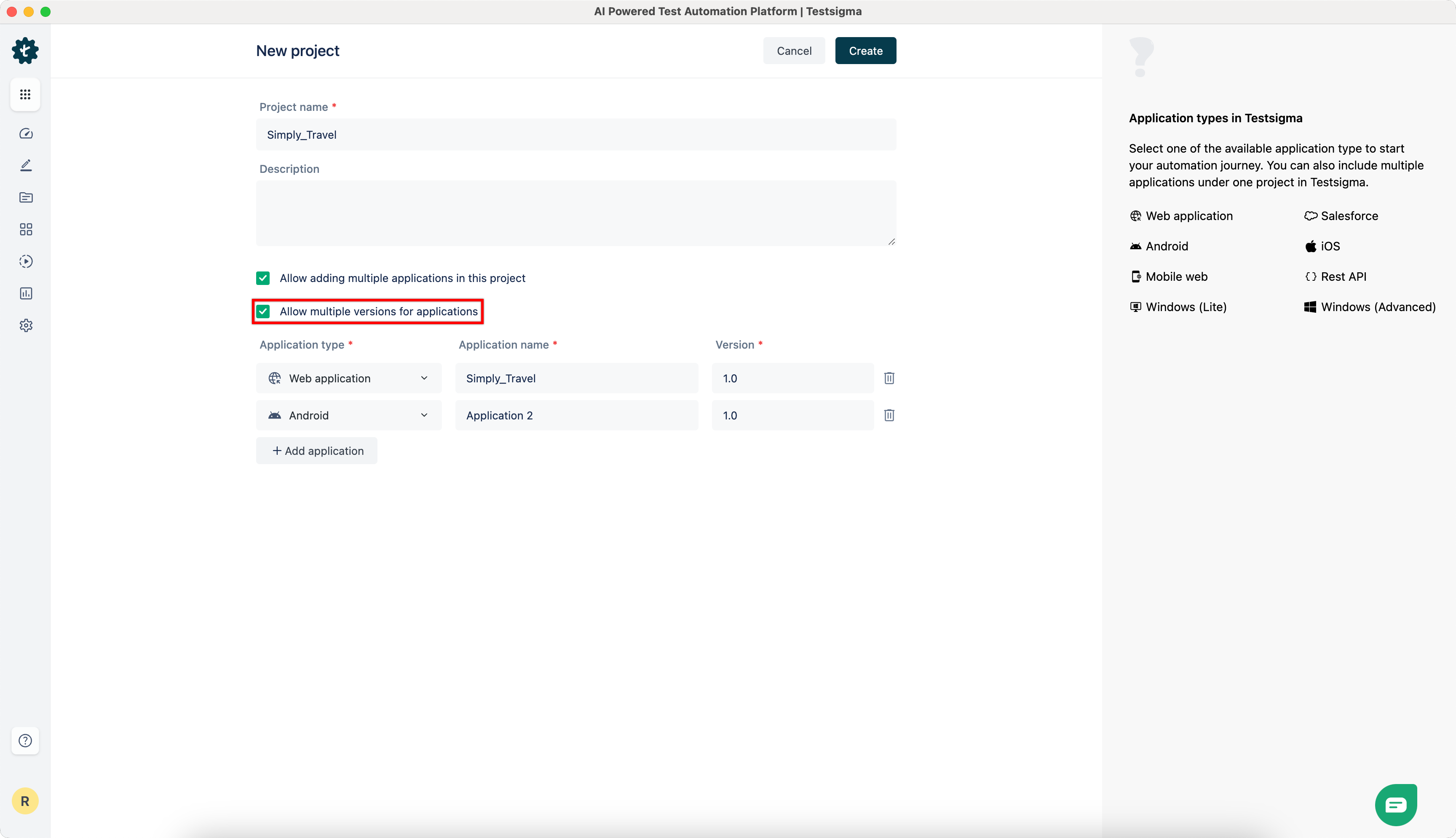The image size is (1456, 838).
Task: Click the Mobile web phone icon in help panel
Action: coord(1136,277)
